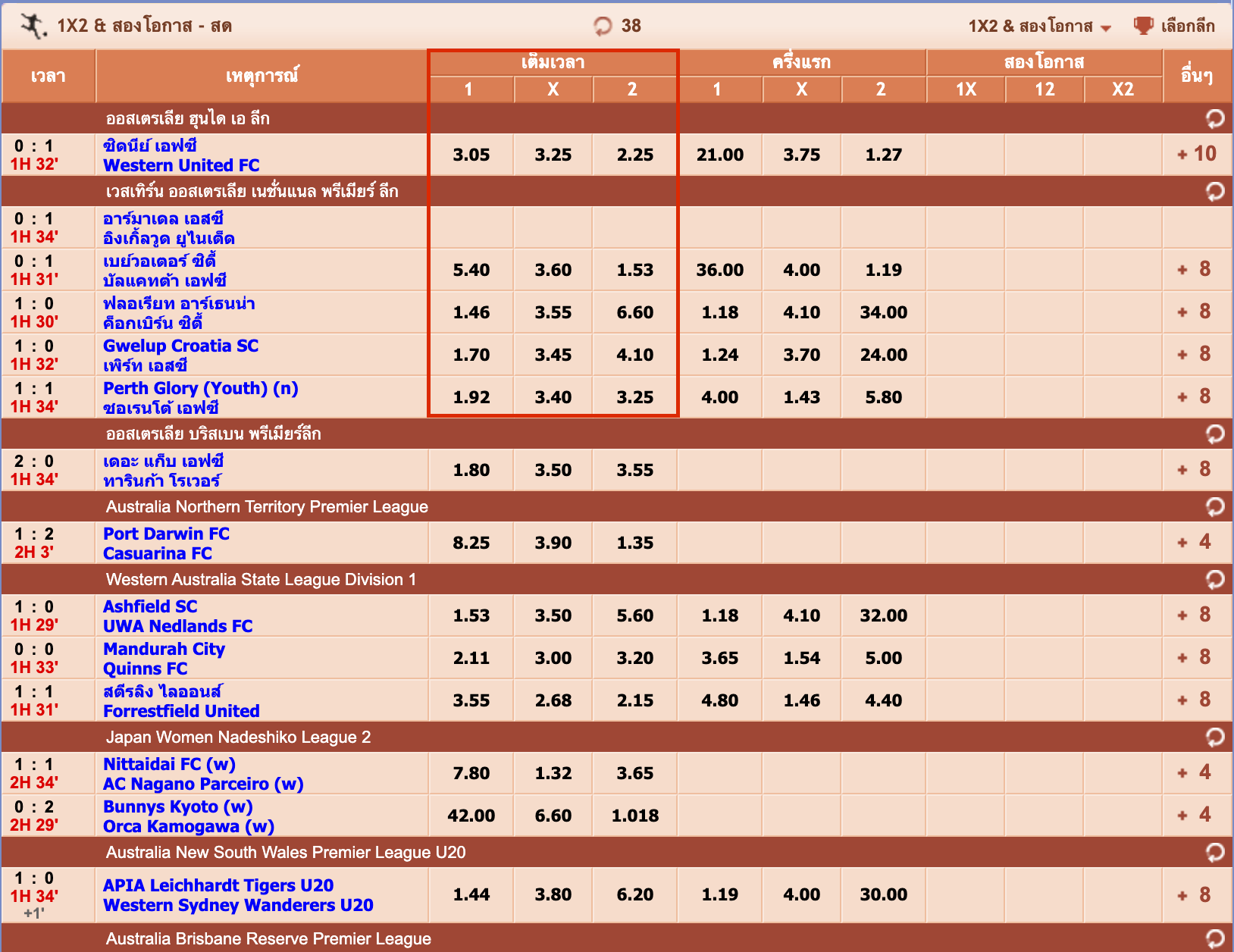
Task: Pick away odds 1.018 for Orca Kamogawa
Action: coord(634,816)
